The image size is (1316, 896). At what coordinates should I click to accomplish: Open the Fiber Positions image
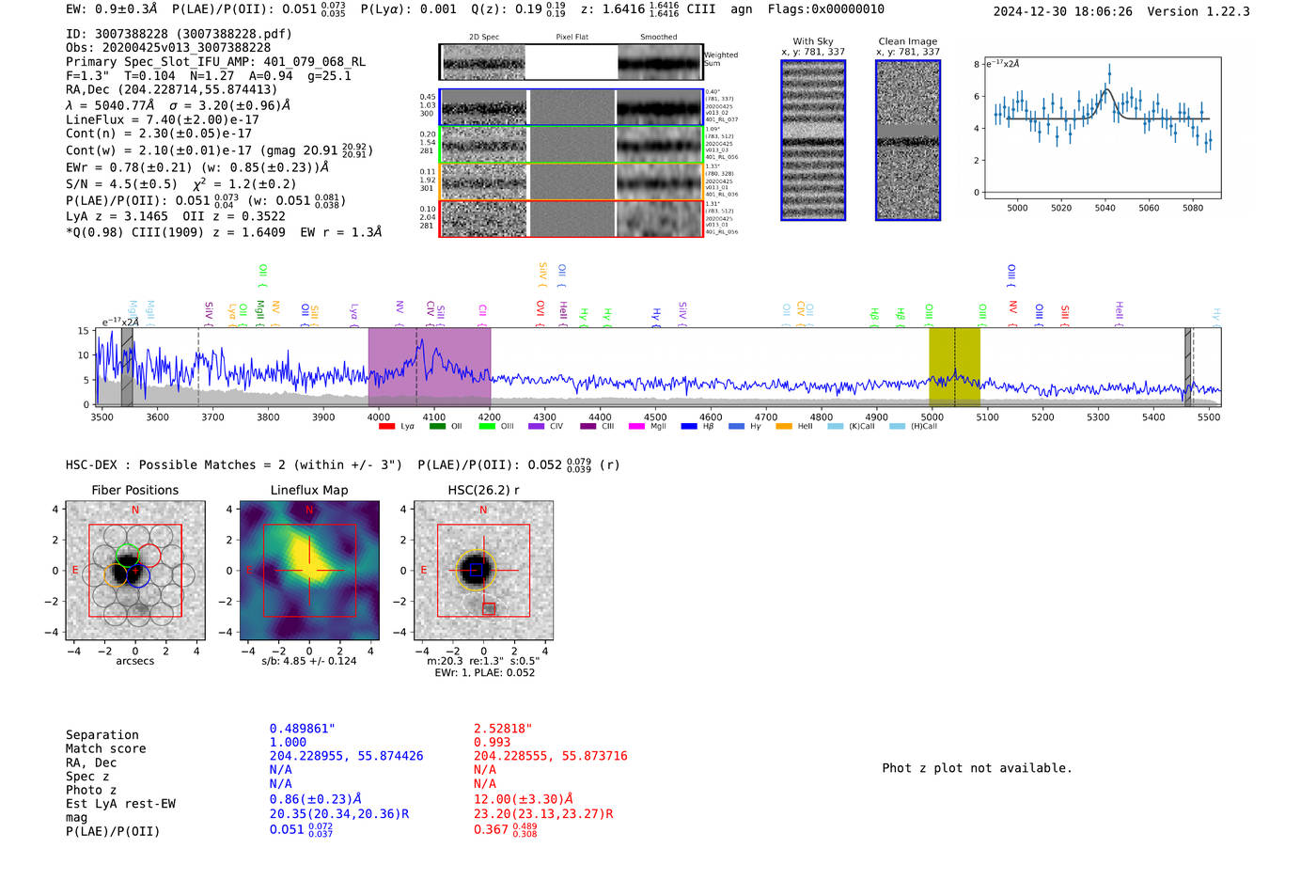point(135,571)
